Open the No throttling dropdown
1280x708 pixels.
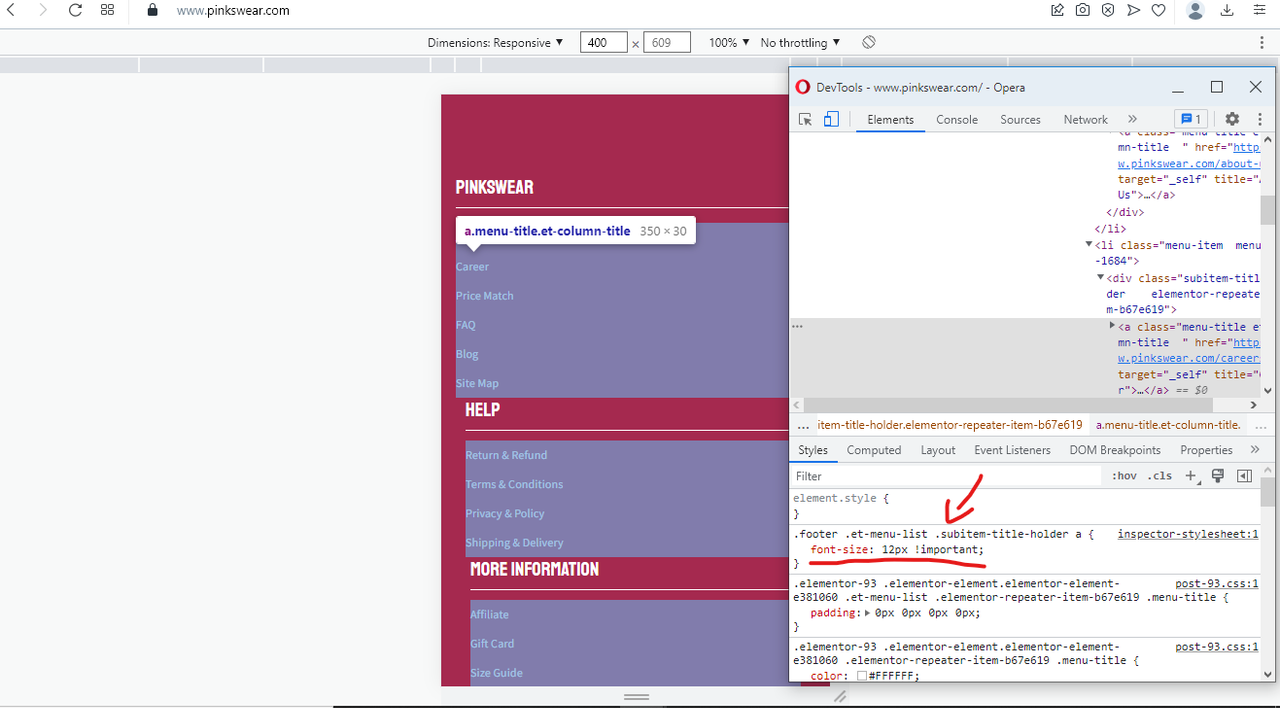click(x=800, y=43)
